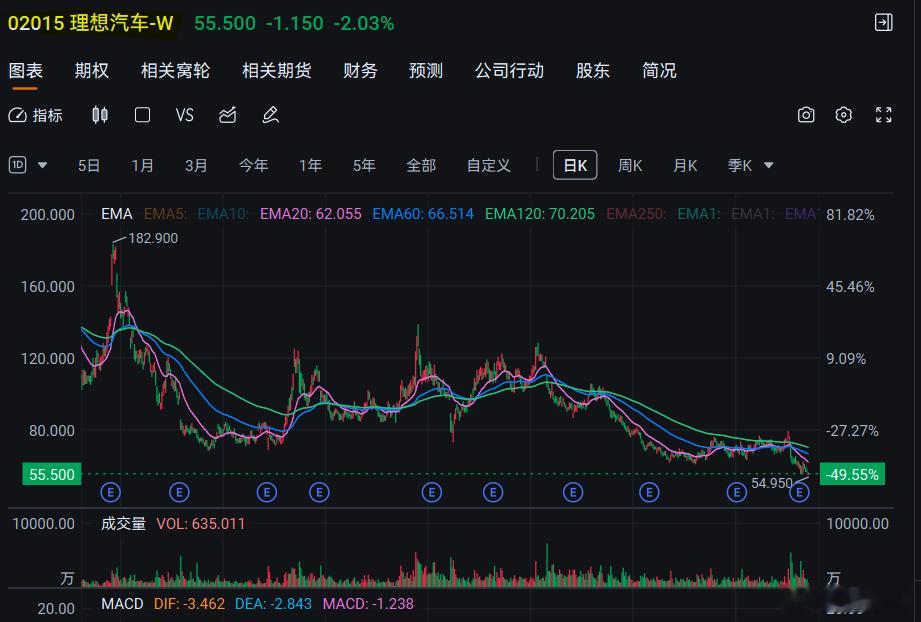
Task: Open the 公司行动 tab
Action: click(509, 70)
